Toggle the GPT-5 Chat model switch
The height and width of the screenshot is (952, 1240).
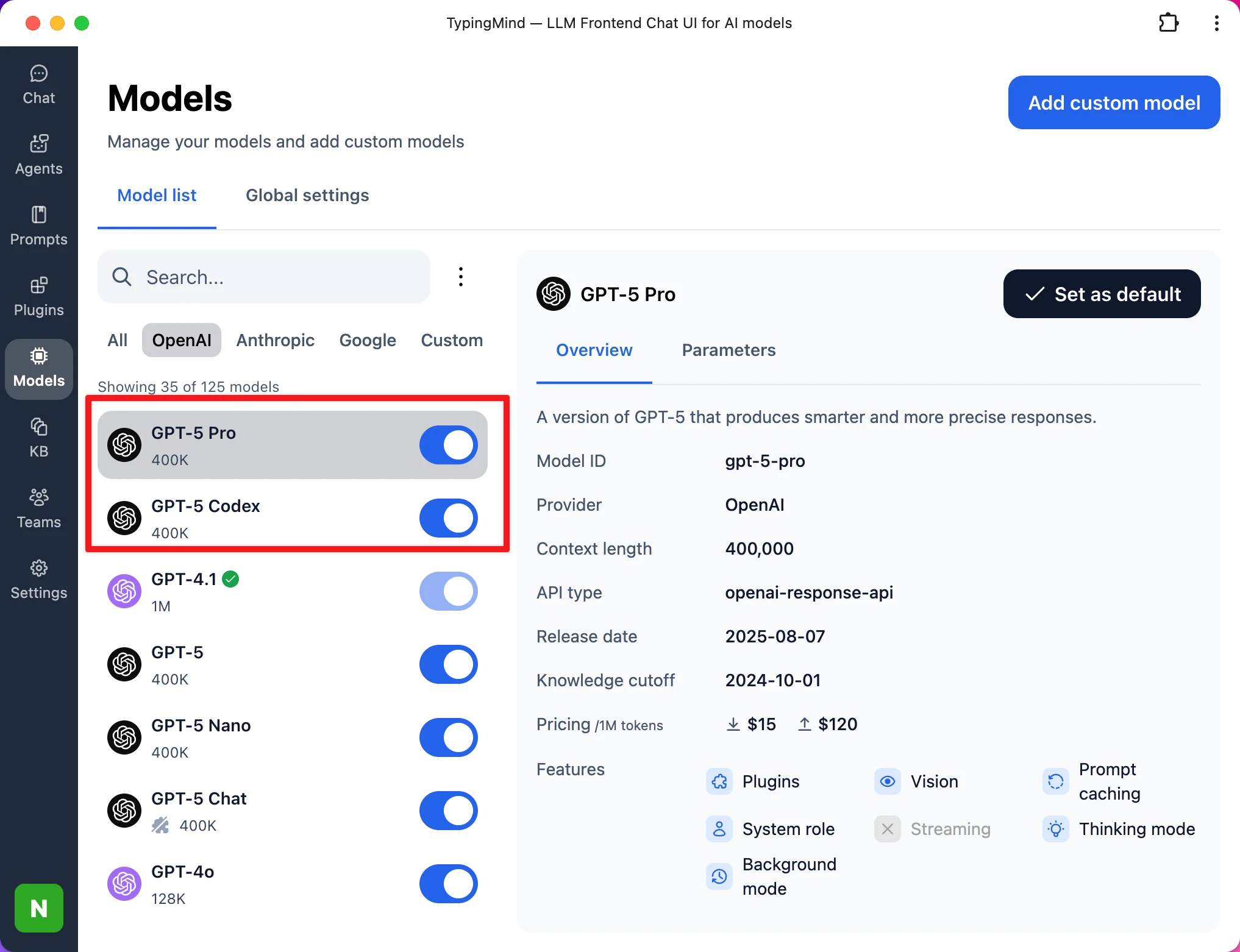coord(449,811)
